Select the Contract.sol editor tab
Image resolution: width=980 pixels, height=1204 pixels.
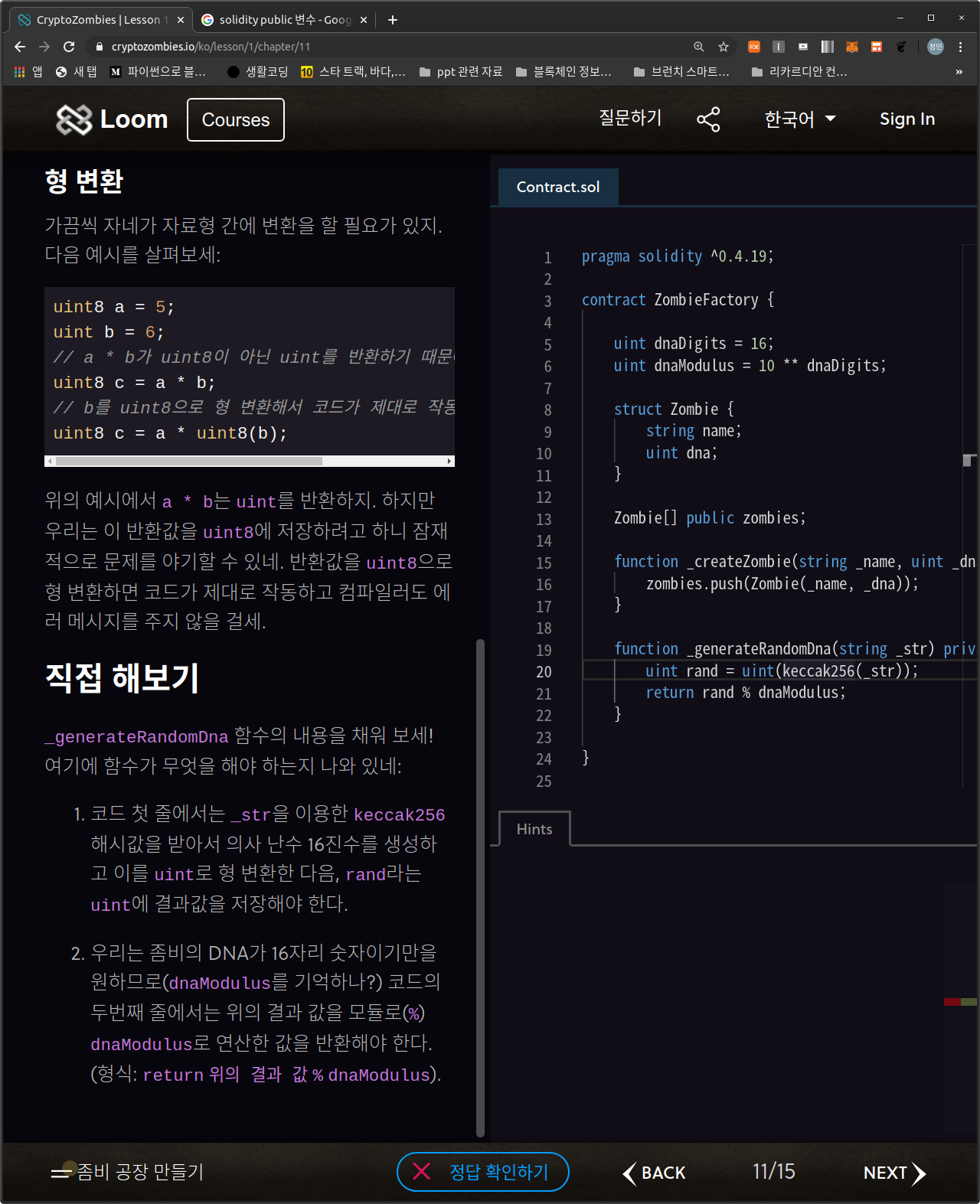point(558,187)
